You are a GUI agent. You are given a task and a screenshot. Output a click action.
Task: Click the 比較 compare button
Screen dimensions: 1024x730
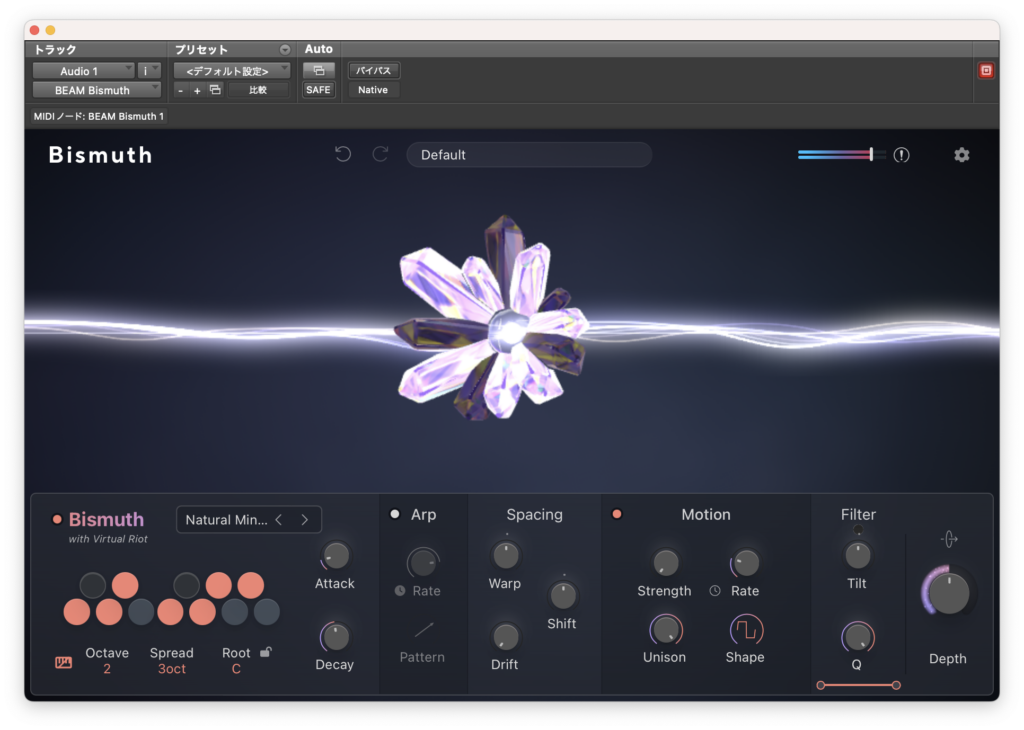point(258,90)
